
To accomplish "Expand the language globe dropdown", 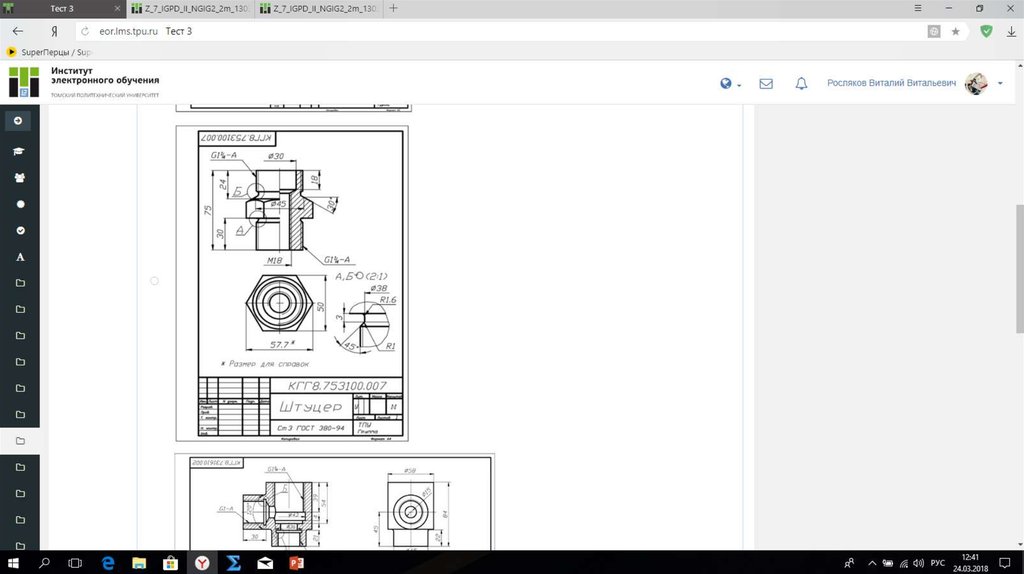I will (x=730, y=84).
